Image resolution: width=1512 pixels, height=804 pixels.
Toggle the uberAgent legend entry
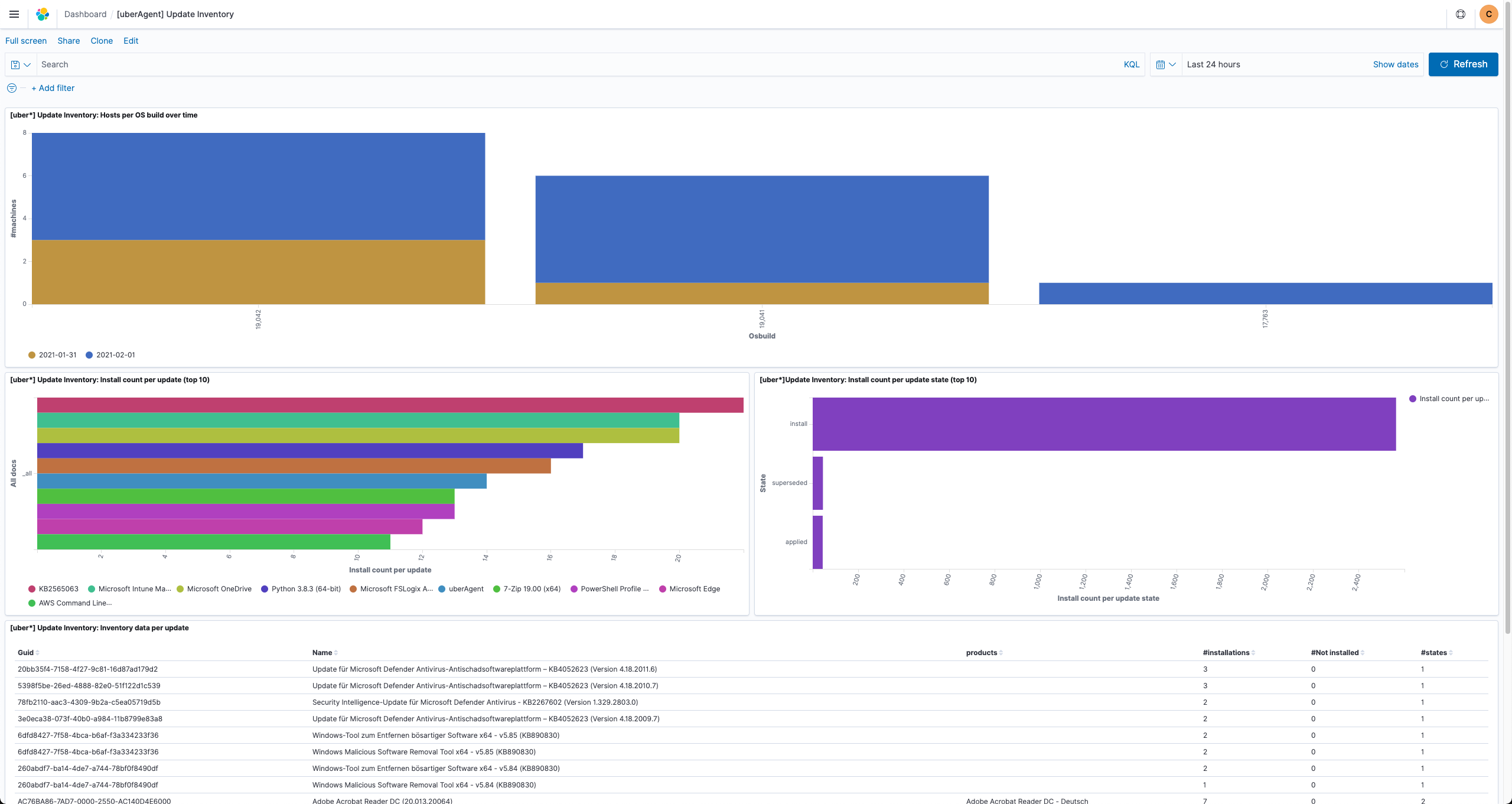tap(465, 589)
